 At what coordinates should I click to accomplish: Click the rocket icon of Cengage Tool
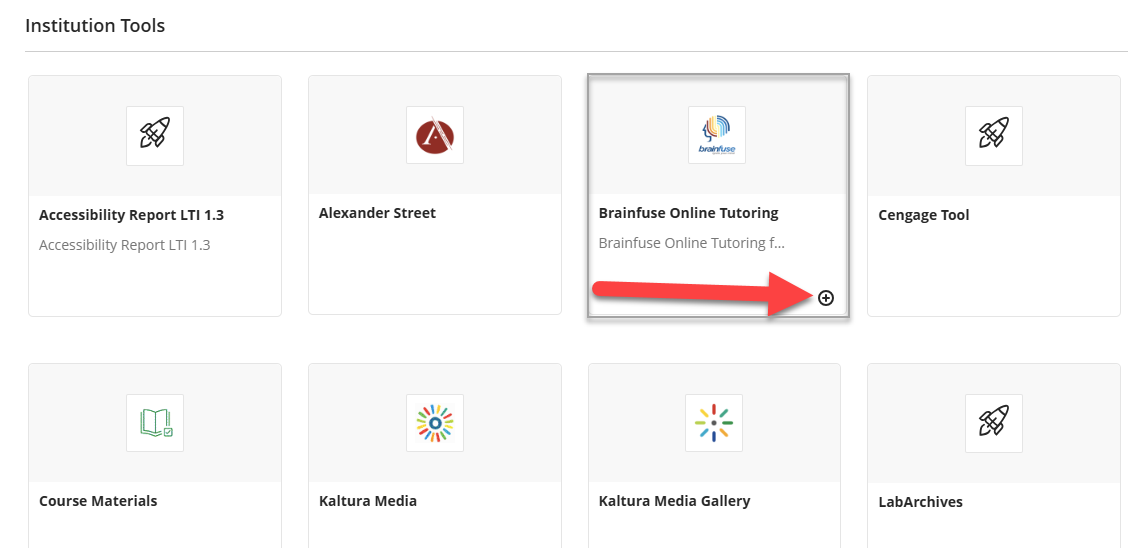(x=993, y=136)
